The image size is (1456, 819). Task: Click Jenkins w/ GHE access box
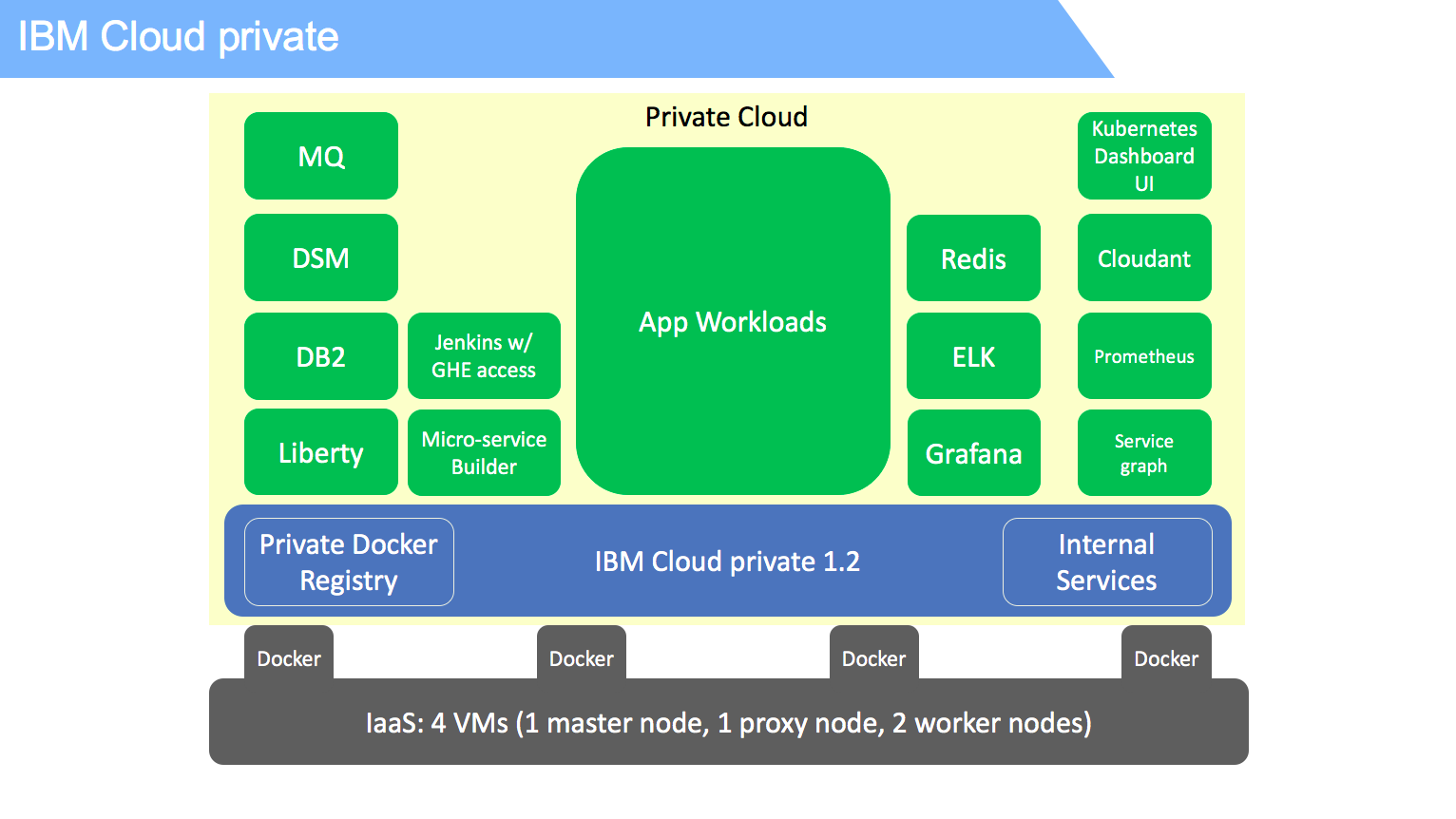tap(484, 356)
